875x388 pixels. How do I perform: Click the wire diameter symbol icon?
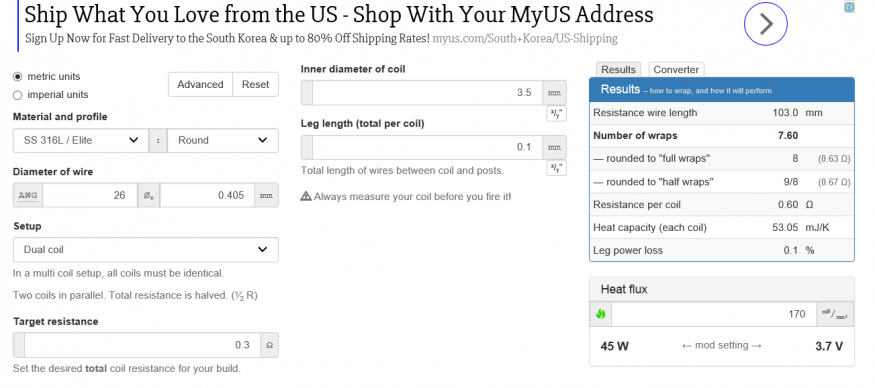tap(148, 195)
